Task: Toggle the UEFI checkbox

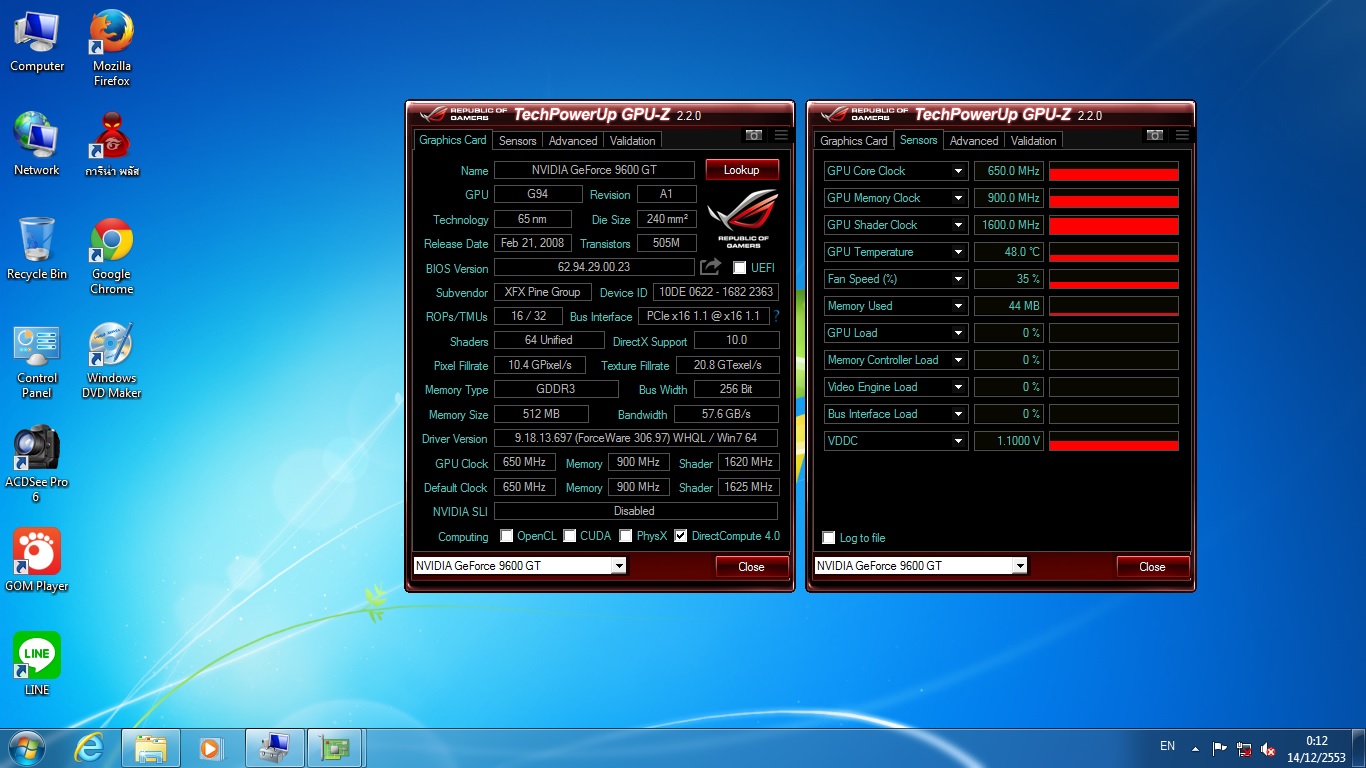Action: (740, 268)
